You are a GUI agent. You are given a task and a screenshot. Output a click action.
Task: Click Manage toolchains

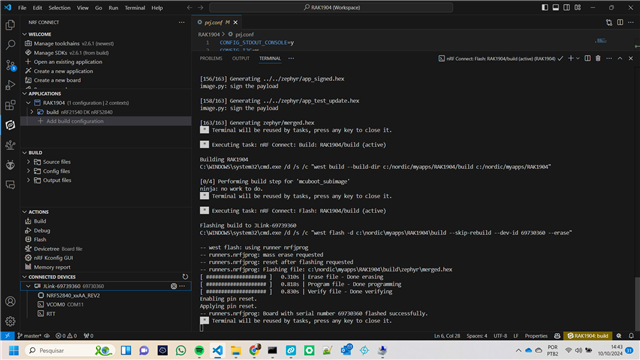click(57, 44)
